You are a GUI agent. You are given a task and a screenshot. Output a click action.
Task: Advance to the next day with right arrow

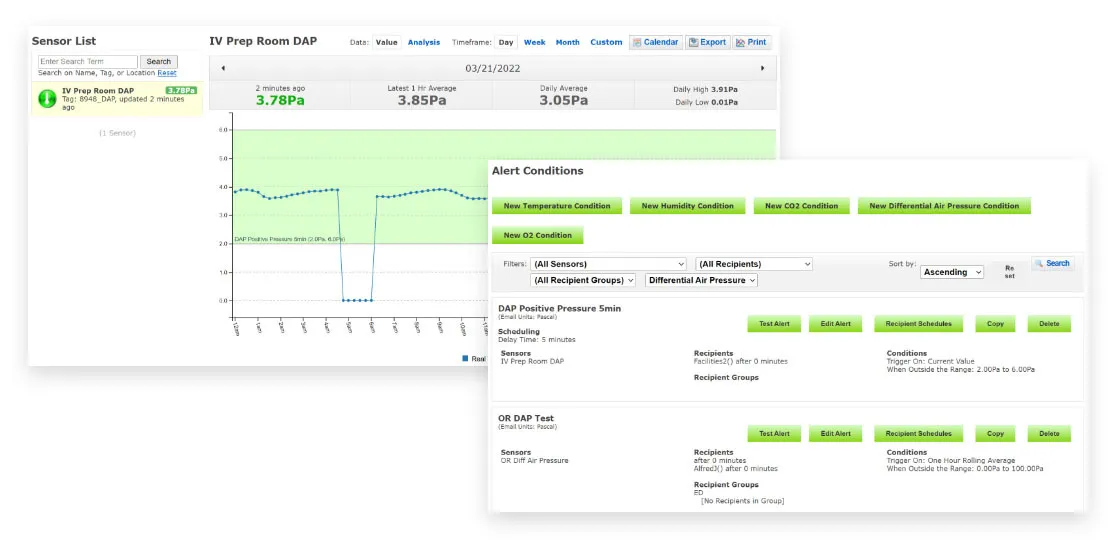click(x=763, y=68)
